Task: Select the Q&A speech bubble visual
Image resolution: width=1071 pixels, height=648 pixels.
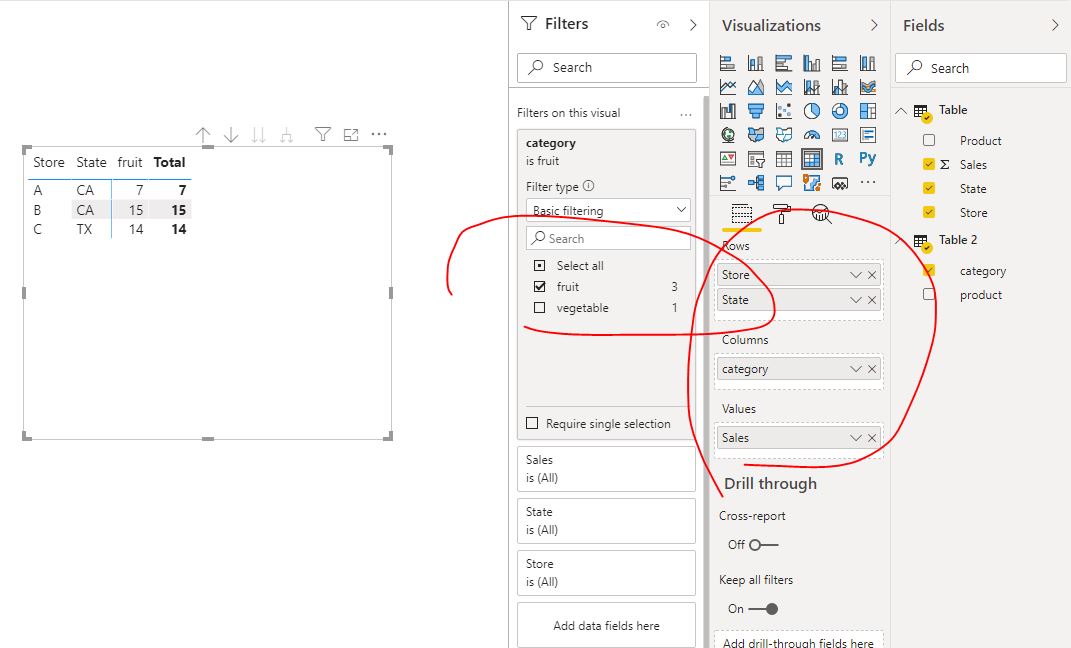Action: [x=783, y=182]
